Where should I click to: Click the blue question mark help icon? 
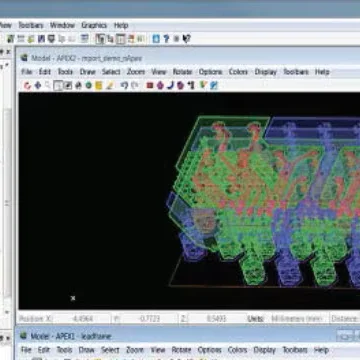[x=166, y=39]
